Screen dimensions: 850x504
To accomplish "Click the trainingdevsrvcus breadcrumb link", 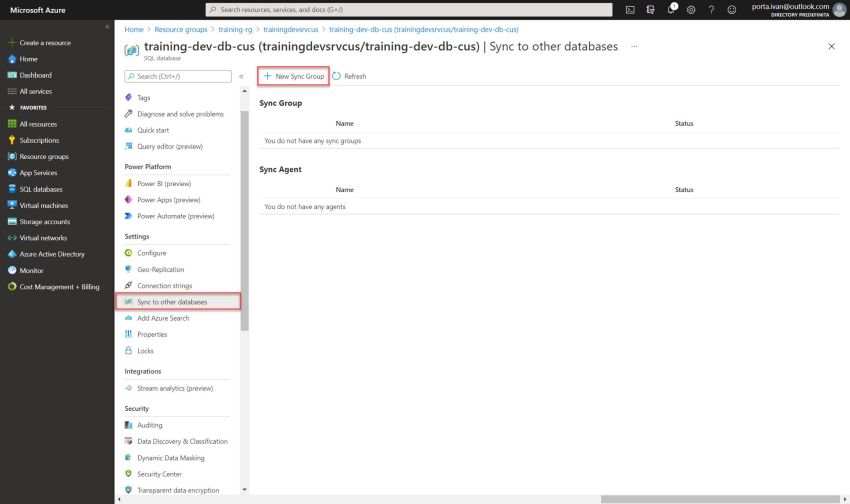I will 291,29.
